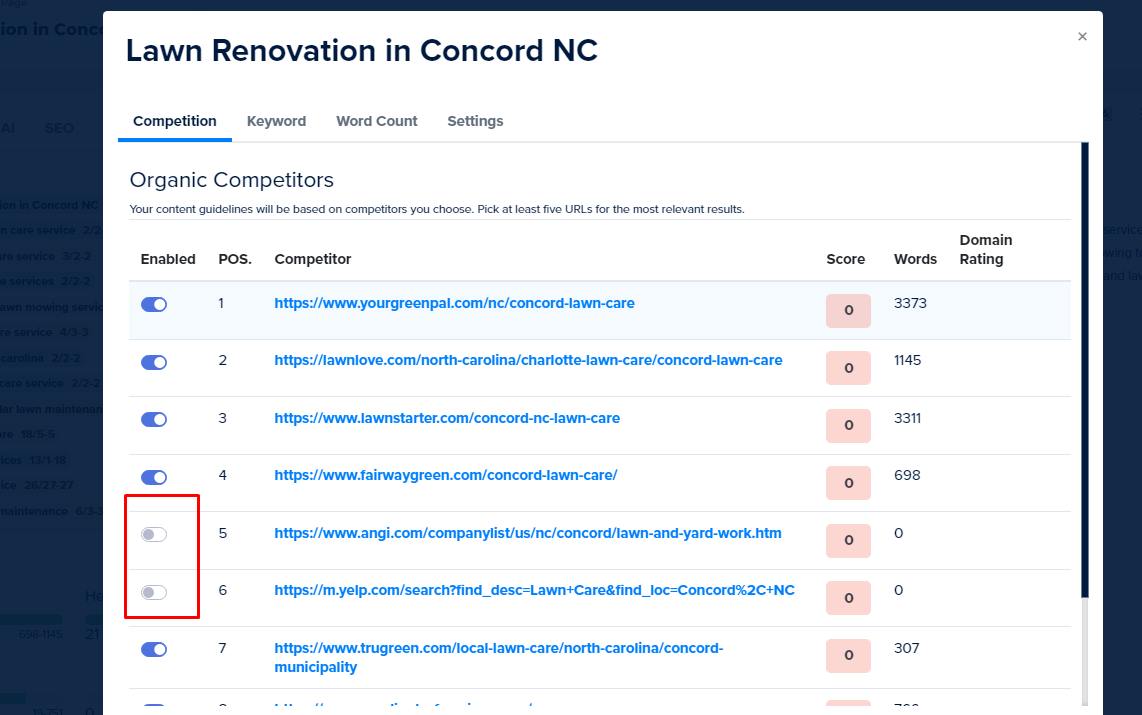
Task: Turn off the lawnlove.com competitor toggle
Action: 154,363
